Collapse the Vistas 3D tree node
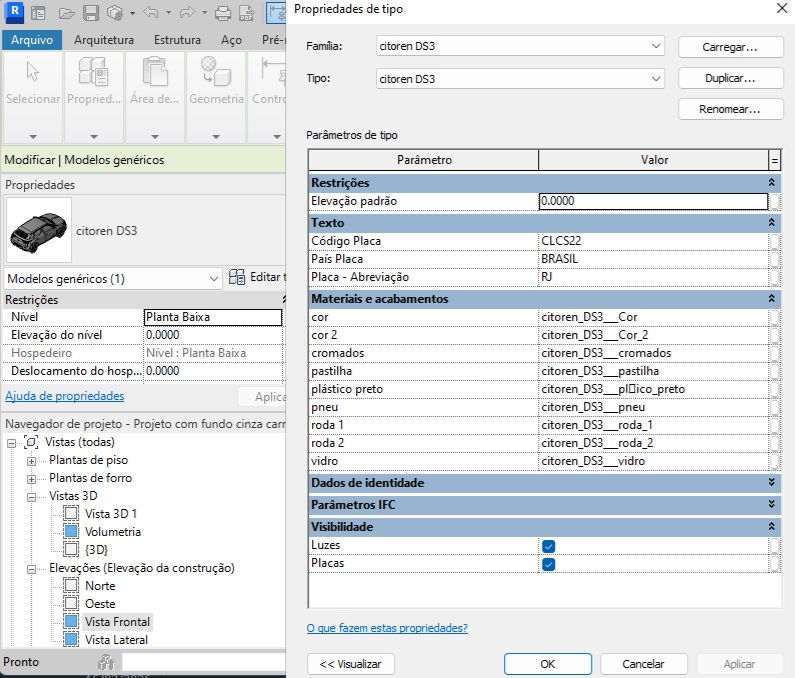795x678 pixels. coord(31,497)
